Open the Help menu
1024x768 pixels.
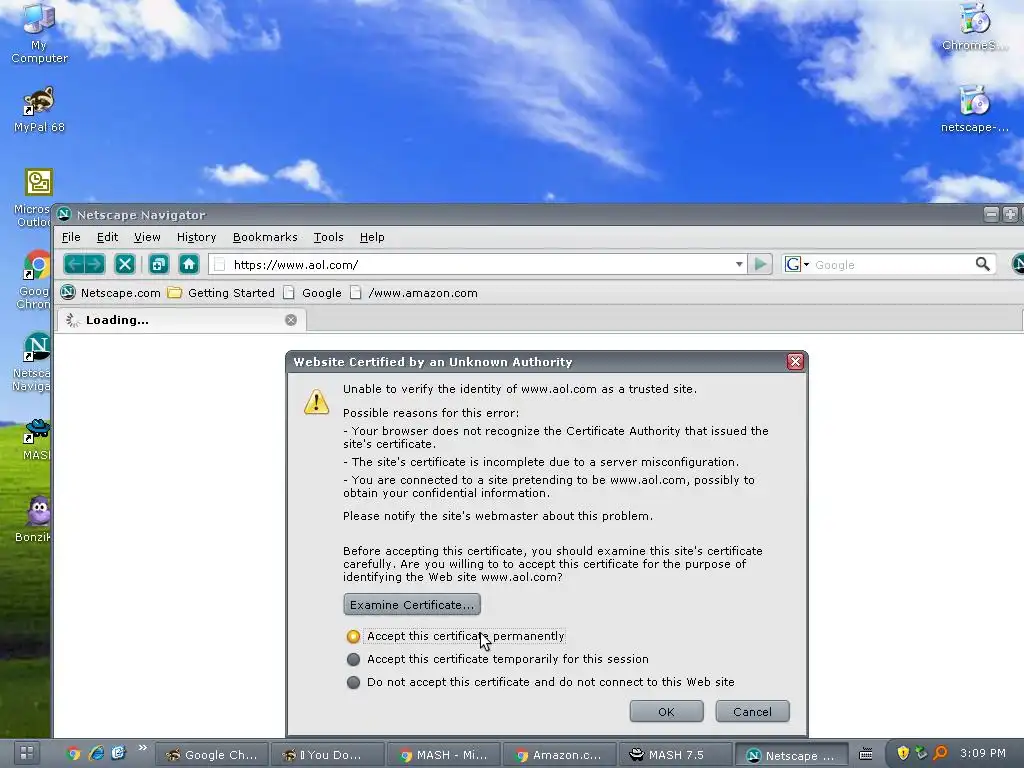click(x=372, y=237)
